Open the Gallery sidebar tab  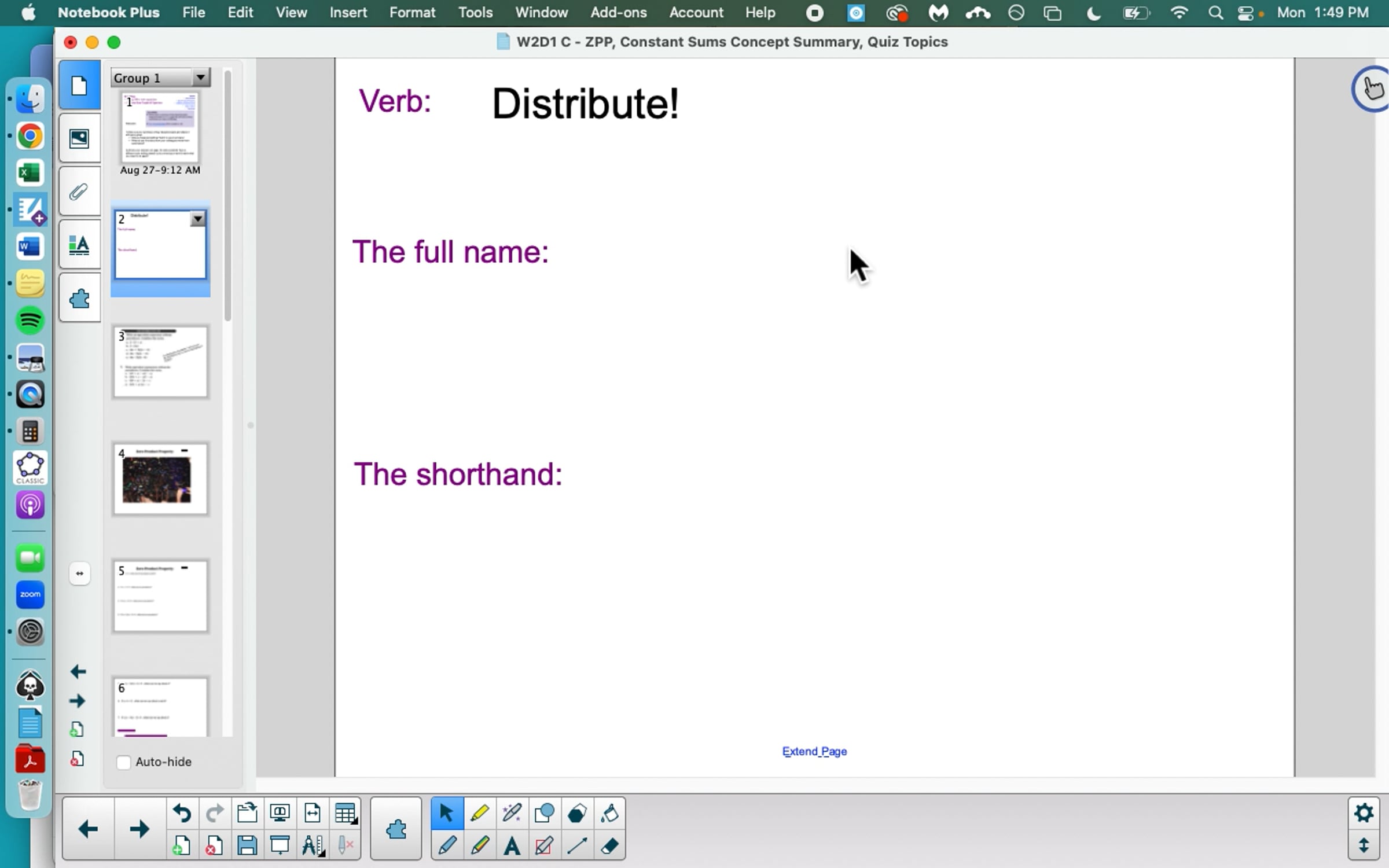point(79,138)
